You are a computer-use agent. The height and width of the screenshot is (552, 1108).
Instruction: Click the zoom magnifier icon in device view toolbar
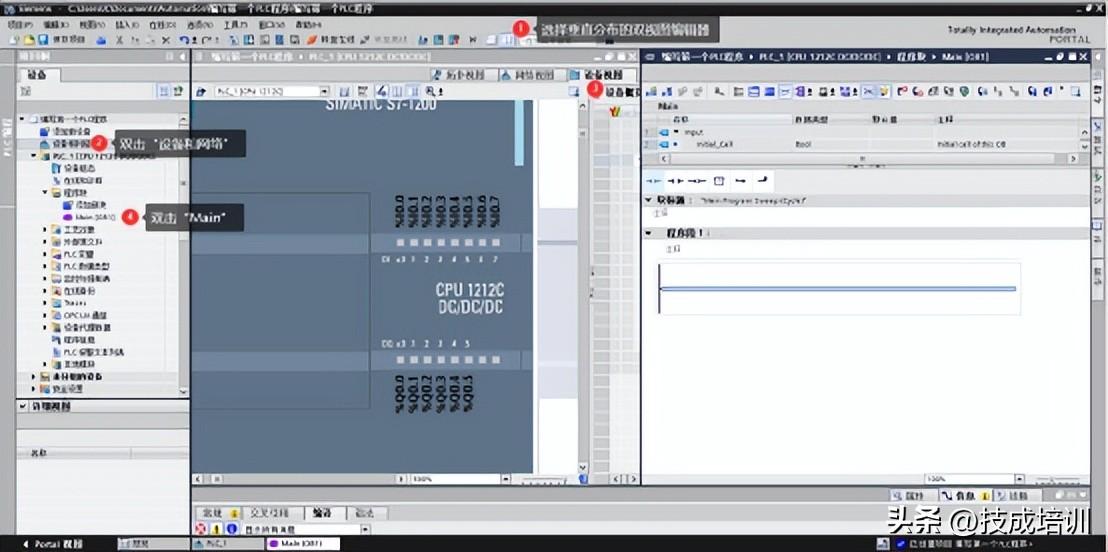click(429, 91)
